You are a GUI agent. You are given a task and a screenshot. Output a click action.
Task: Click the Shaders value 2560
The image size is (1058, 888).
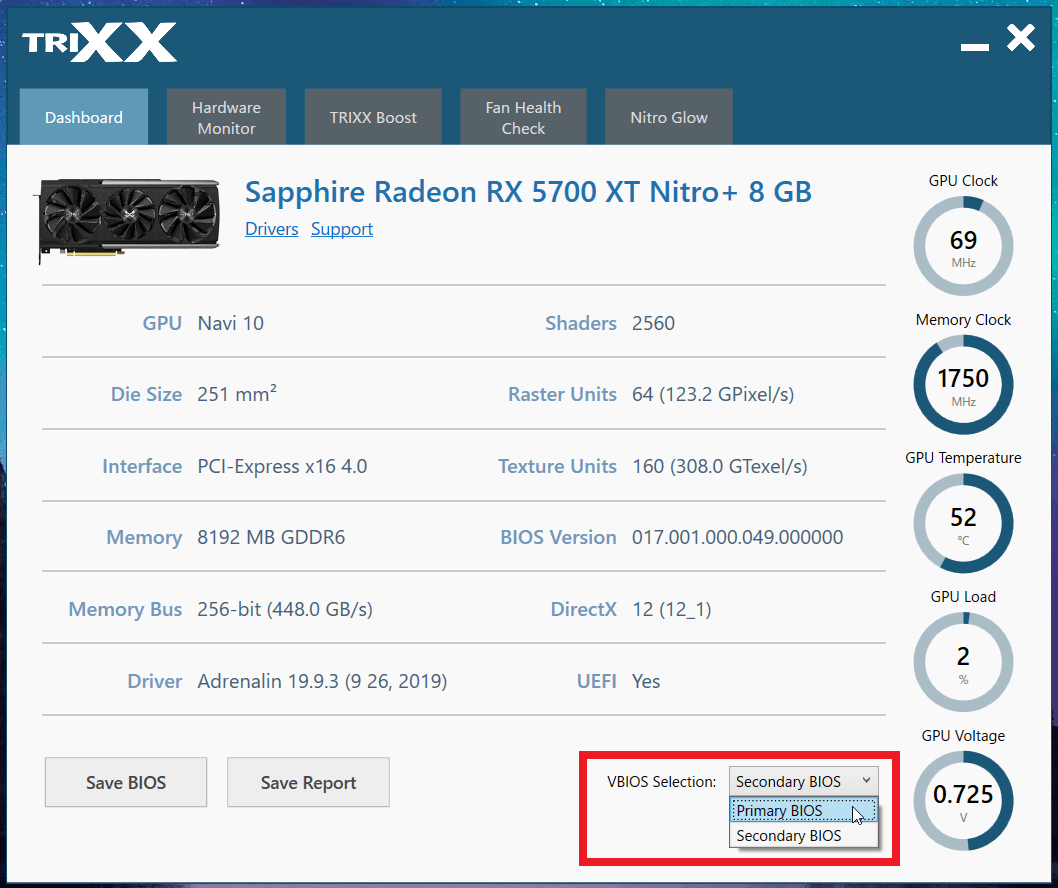(653, 323)
